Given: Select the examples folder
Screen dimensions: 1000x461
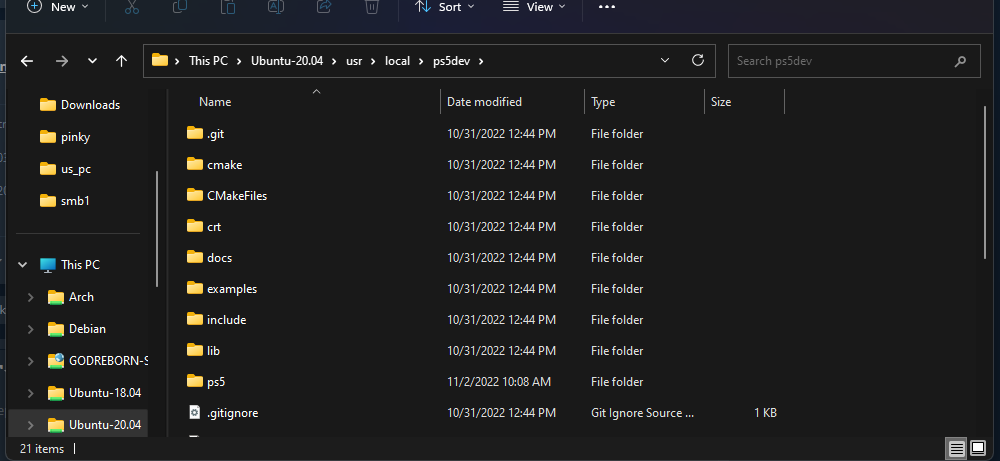Looking at the screenshot, I should pyautogui.click(x=232, y=289).
